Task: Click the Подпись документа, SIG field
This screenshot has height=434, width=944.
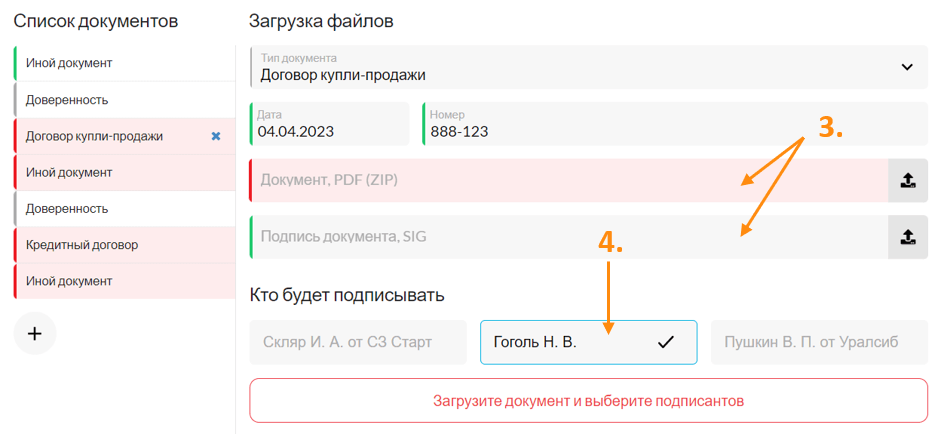Action: 568,237
